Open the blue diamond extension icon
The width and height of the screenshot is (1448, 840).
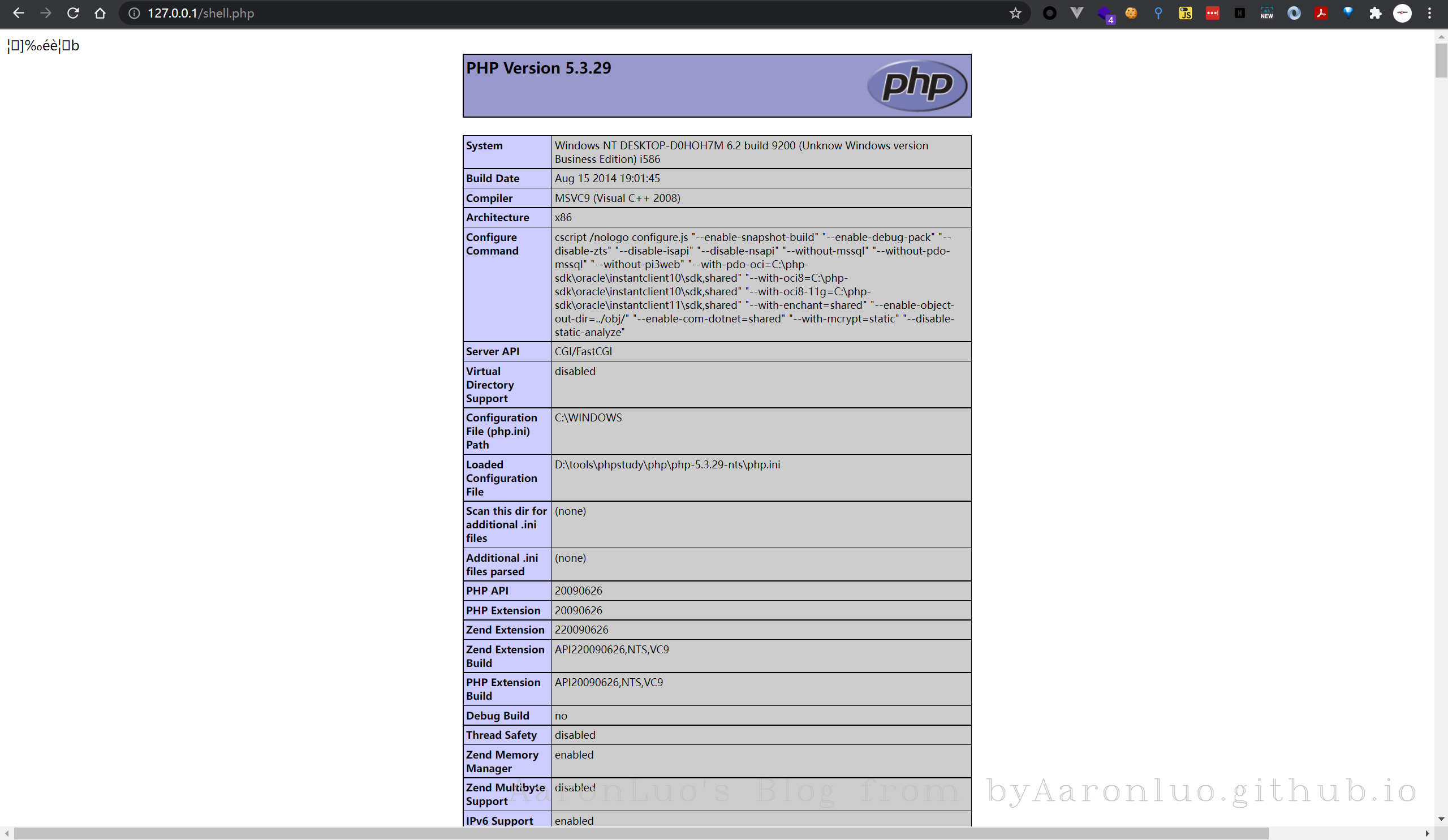(1348, 13)
